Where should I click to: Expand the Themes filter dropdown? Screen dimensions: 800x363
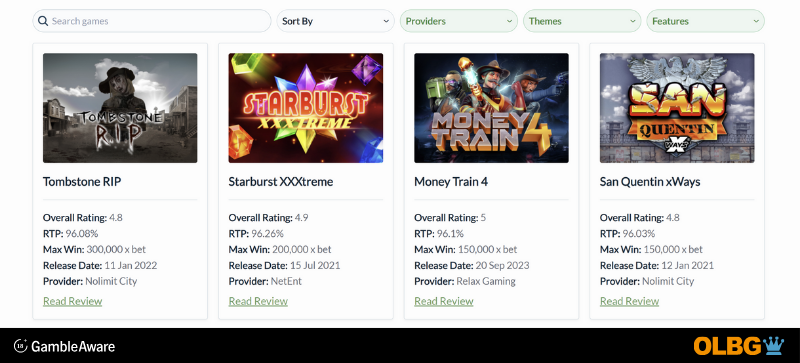click(582, 21)
